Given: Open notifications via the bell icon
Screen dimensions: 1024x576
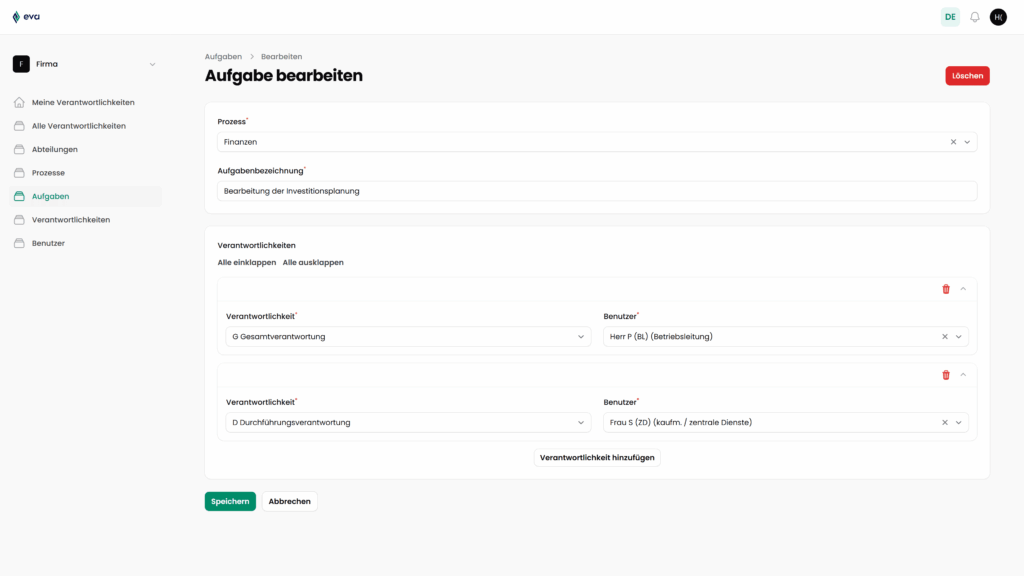Looking at the screenshot, I should (974, 17).
